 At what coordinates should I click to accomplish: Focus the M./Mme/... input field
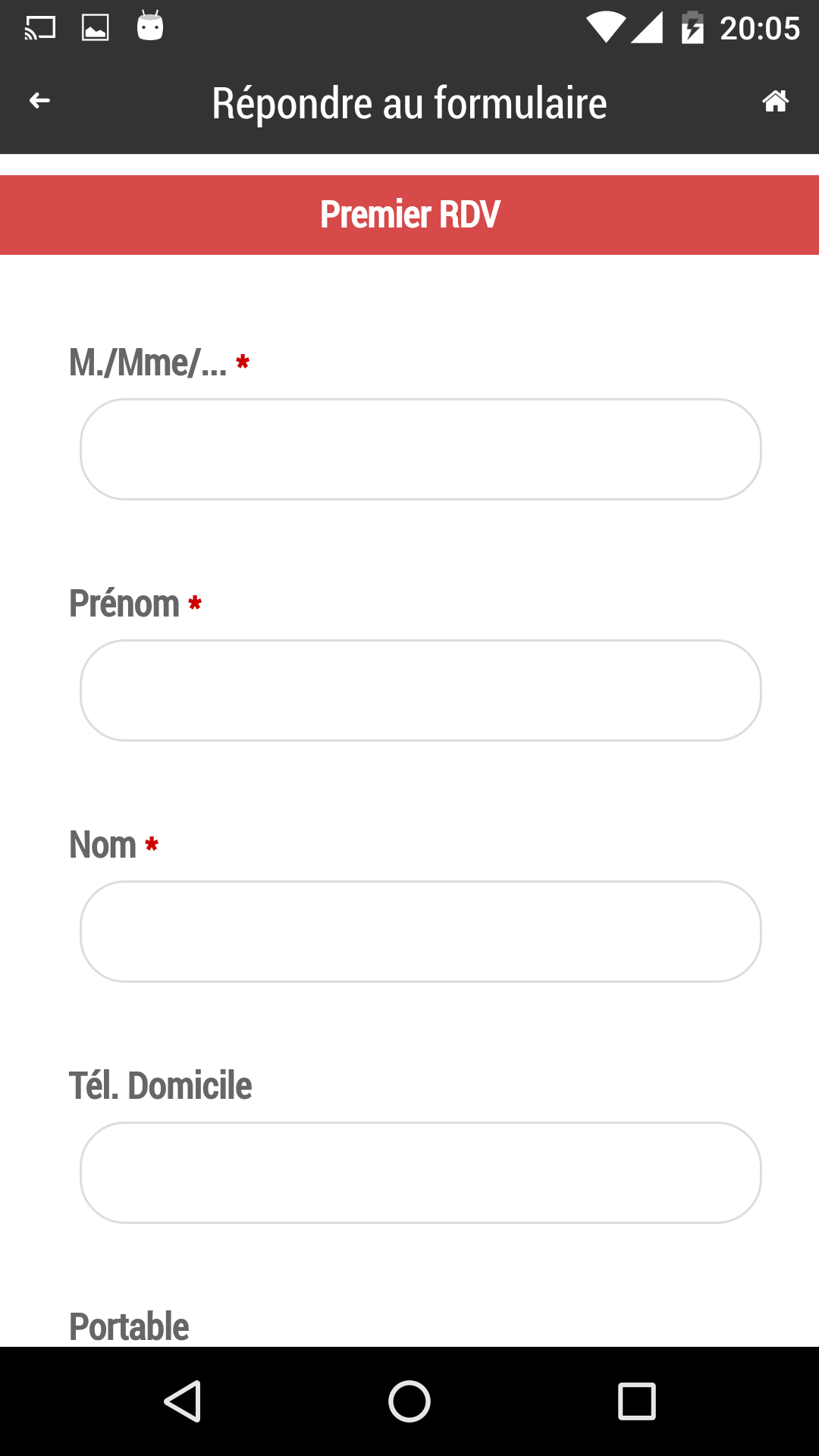point(421,449)
